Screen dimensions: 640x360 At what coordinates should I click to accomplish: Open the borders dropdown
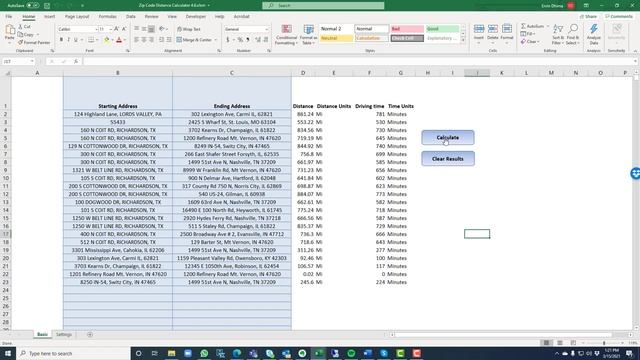coord(97,40)
